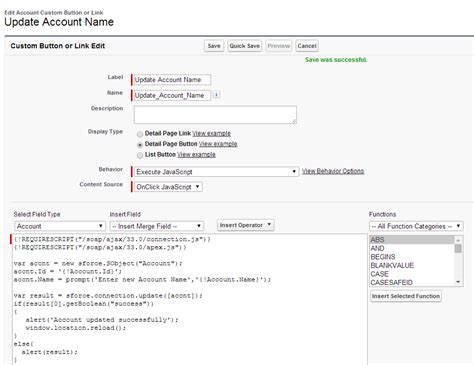Open Select Field Type Account dropdown
The height and width of the screenshot is (365, 474).
coord(60,226)
